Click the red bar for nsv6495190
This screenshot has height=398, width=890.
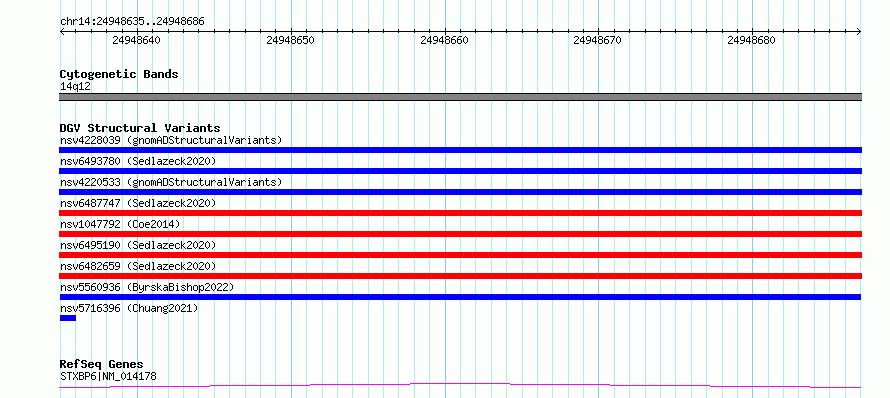[460, 255]
